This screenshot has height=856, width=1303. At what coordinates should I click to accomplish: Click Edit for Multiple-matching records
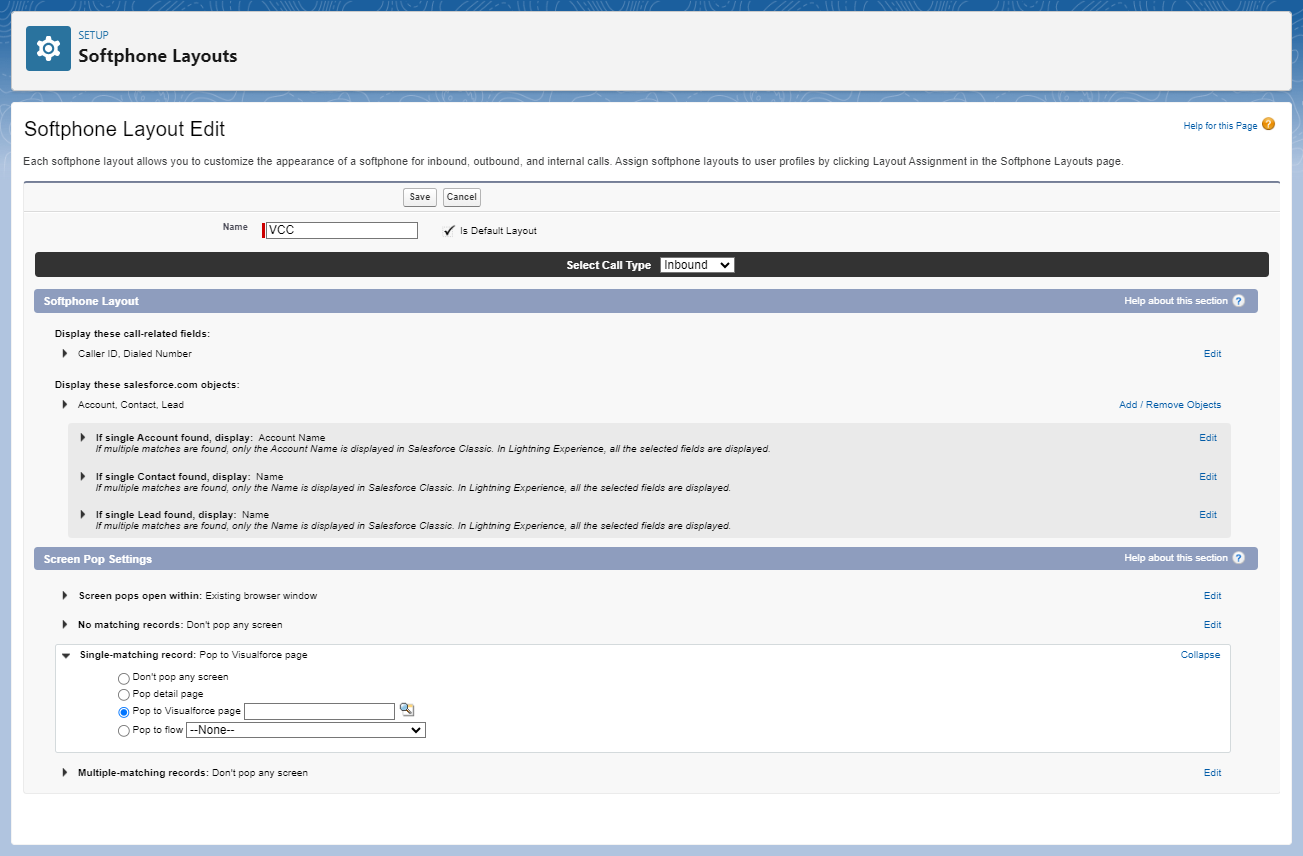coord(1212,773)
